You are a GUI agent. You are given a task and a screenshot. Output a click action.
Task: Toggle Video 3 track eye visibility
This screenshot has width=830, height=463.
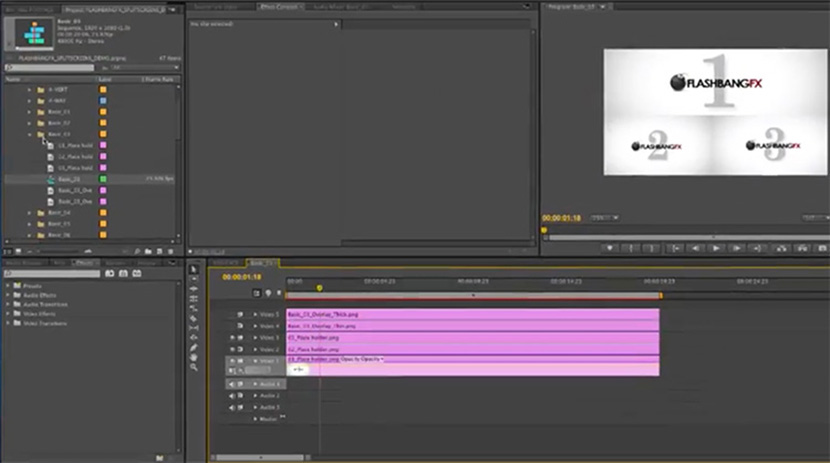coord(232,338)
